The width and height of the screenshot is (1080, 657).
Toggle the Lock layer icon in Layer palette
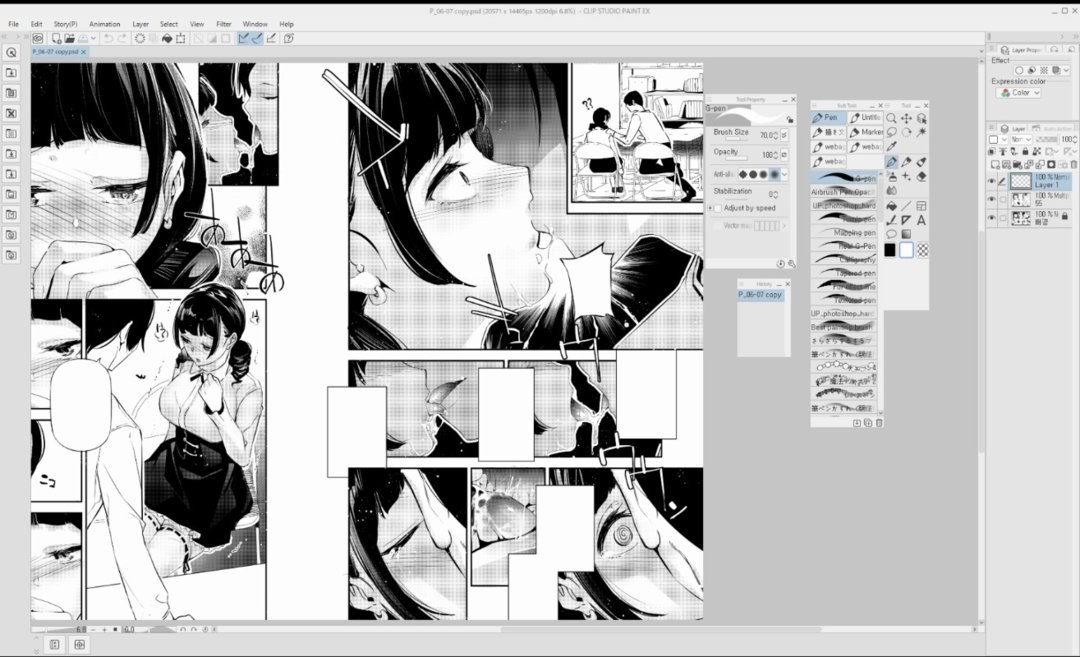(1026, 152)
